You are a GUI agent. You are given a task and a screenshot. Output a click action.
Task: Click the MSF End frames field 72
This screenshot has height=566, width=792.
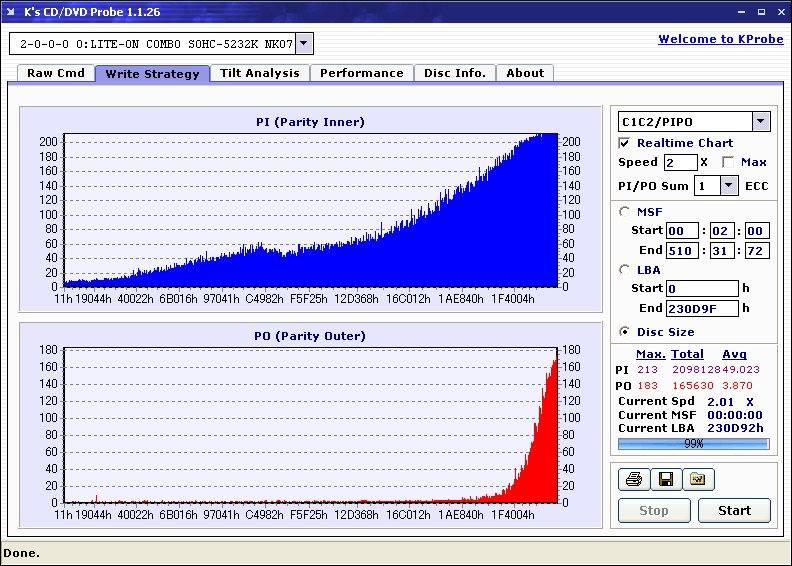coord(757,250)
